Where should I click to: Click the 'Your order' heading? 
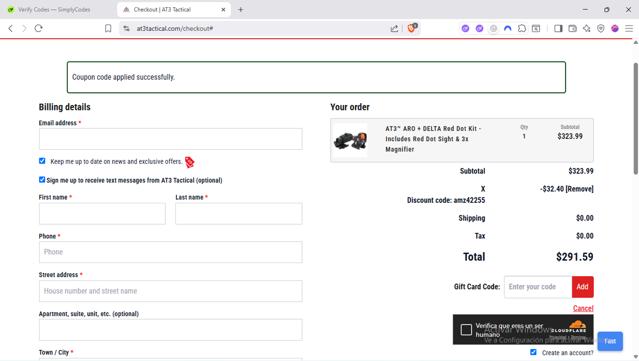click(350, 107)
